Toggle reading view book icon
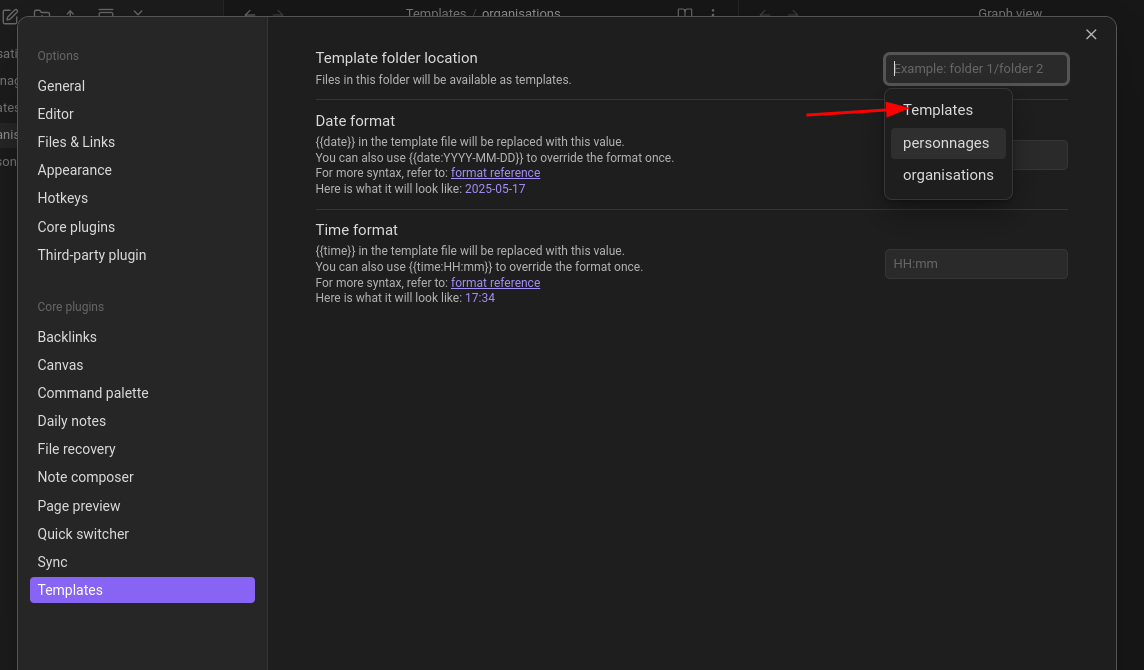Screen dimensions: 1144x670 click(x=684, y=14)
